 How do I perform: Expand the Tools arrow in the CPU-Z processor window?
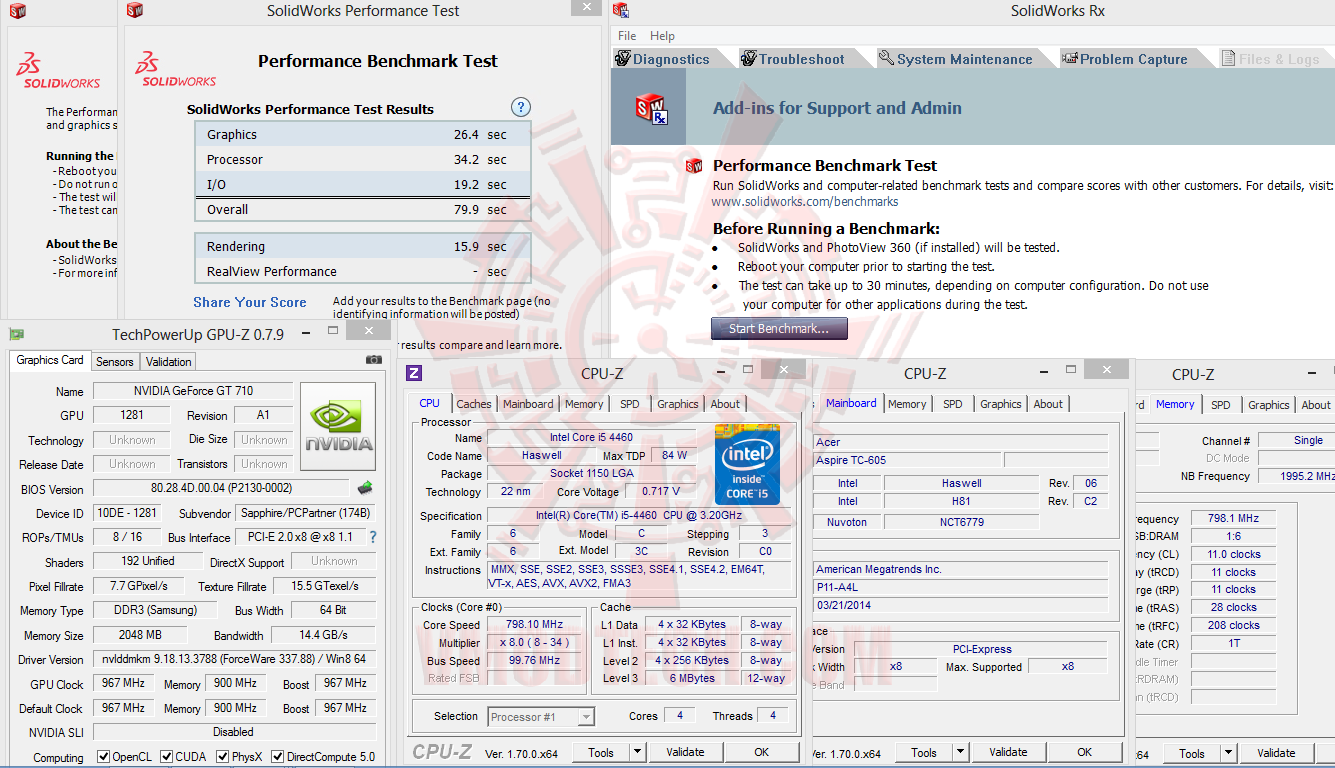637,752
